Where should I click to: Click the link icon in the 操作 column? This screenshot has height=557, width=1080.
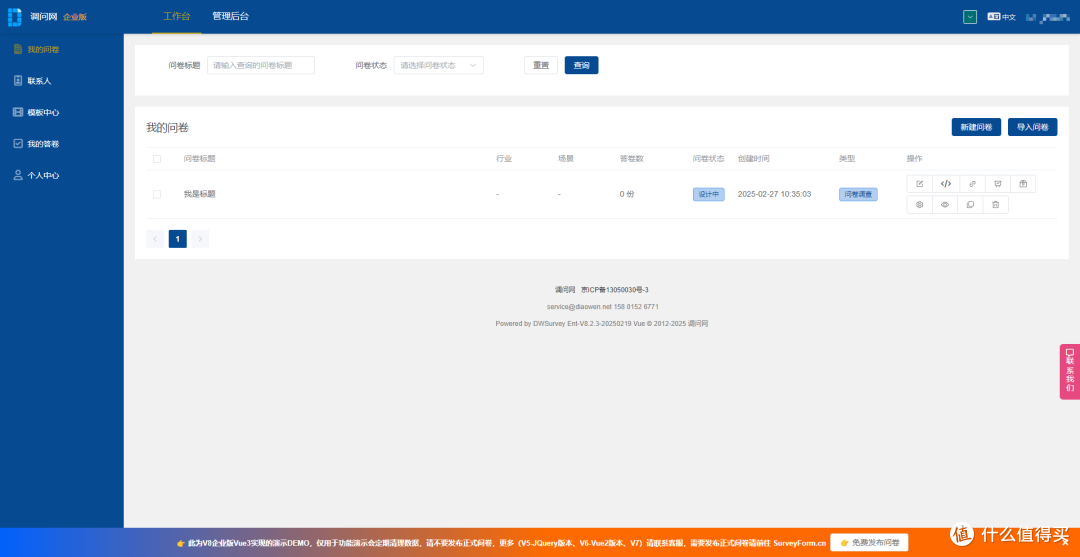(x=972, y=184)
